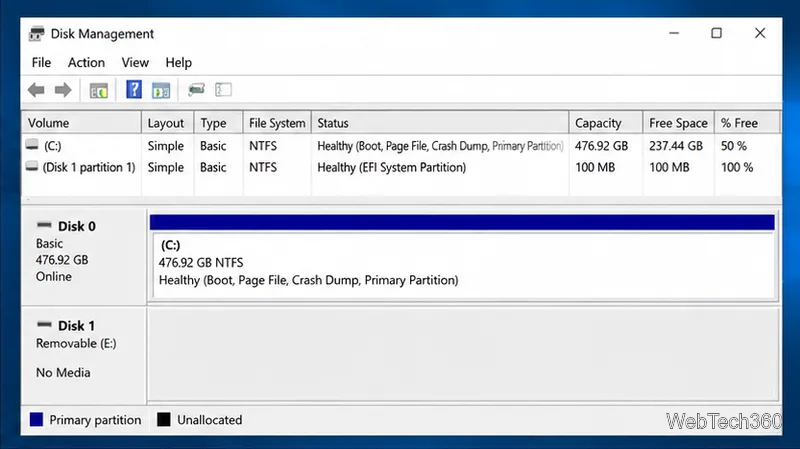
Task: Click the Healthy (EFI System Partition) status
Action: 391,167
